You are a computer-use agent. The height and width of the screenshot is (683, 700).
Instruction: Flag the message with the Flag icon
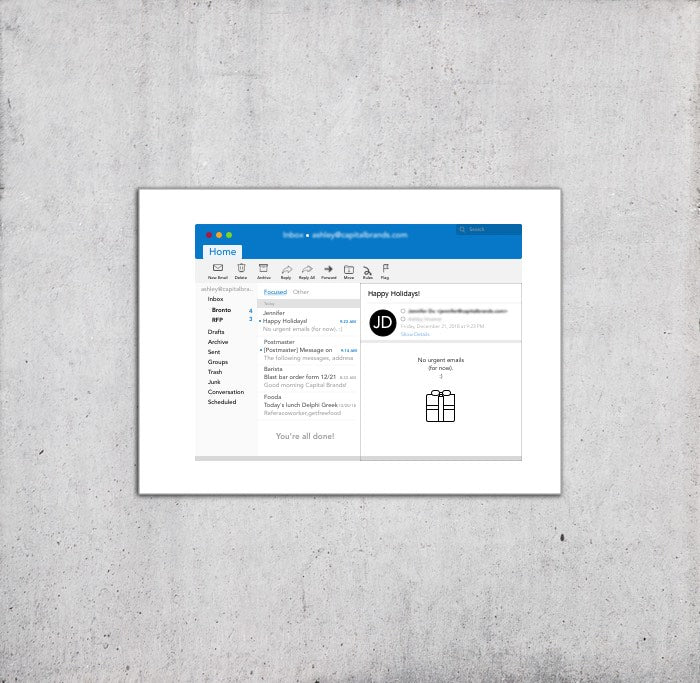click(385, 269)
